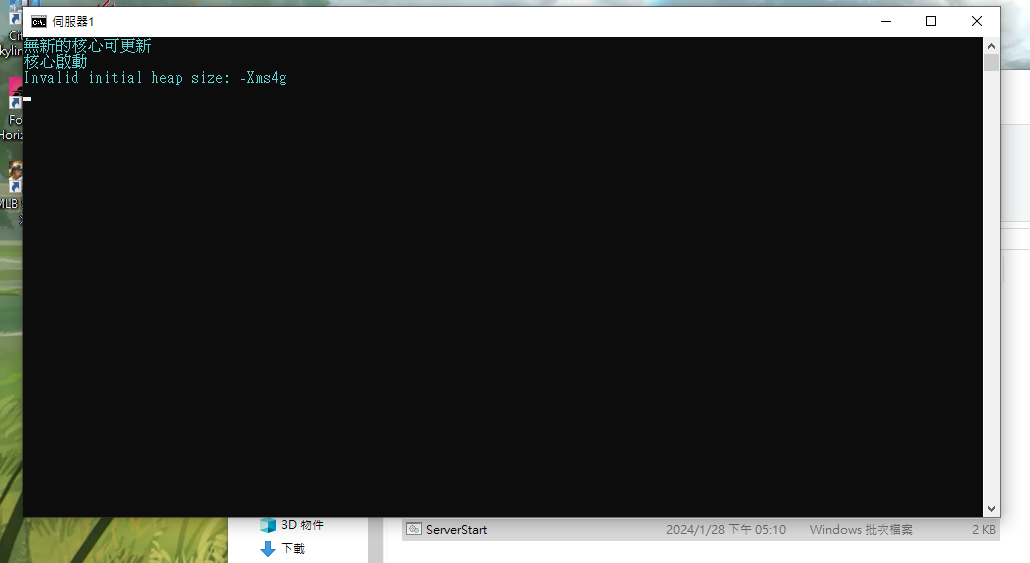Click the 伺服器1 window title text

(74, 22)
